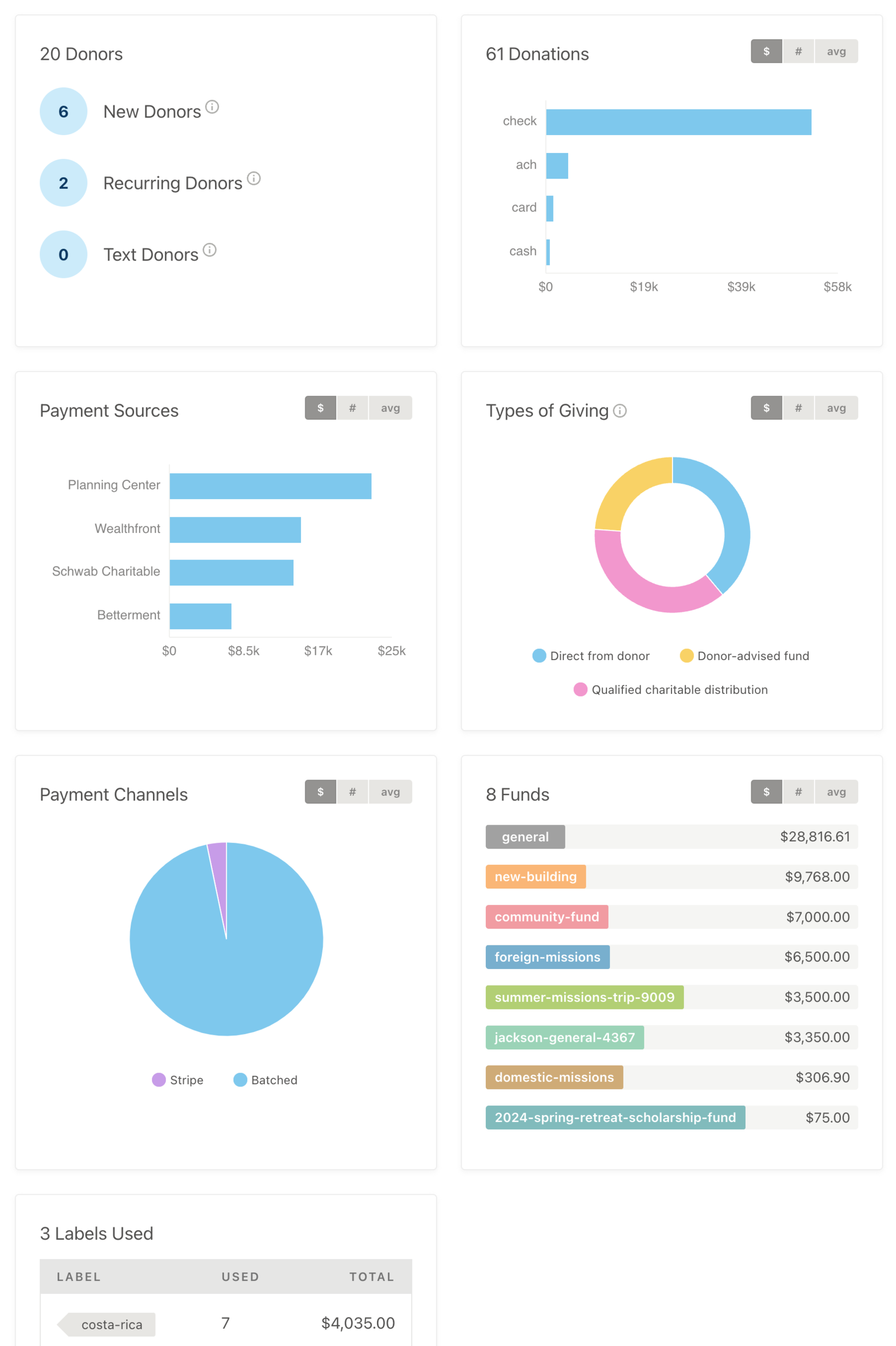Open the new-building fund tag
Screen dimensions: 896x1346
tap(535, 877)
